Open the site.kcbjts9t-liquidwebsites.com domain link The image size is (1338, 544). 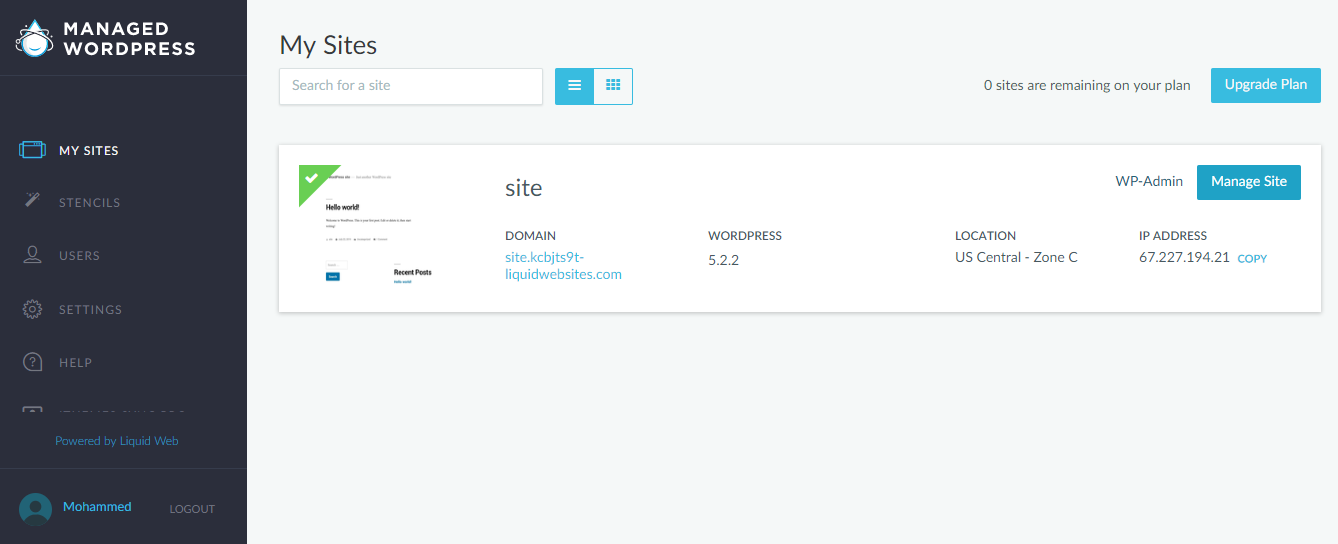coord(563,265)
